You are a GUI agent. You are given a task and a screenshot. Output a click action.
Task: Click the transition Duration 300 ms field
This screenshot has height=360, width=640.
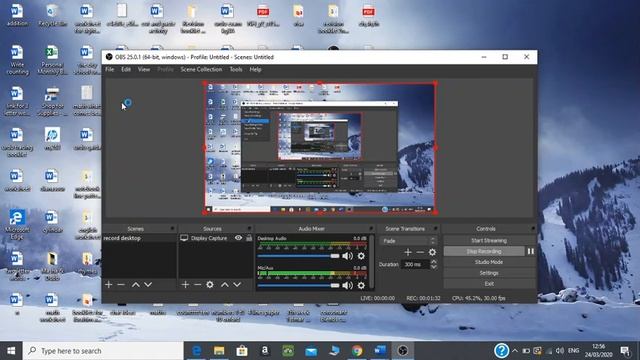[x=416, y=264]
